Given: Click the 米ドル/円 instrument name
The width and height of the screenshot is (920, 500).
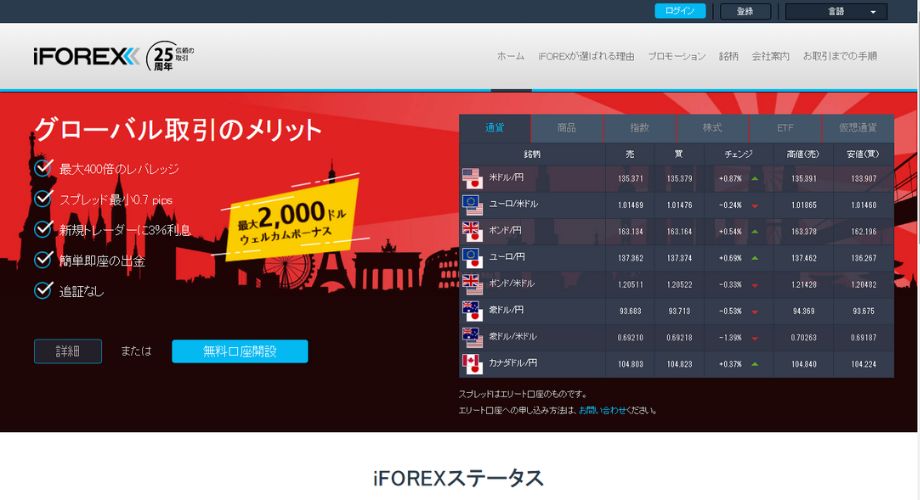Looking at the screenshot, I should (x=506, y=177).
